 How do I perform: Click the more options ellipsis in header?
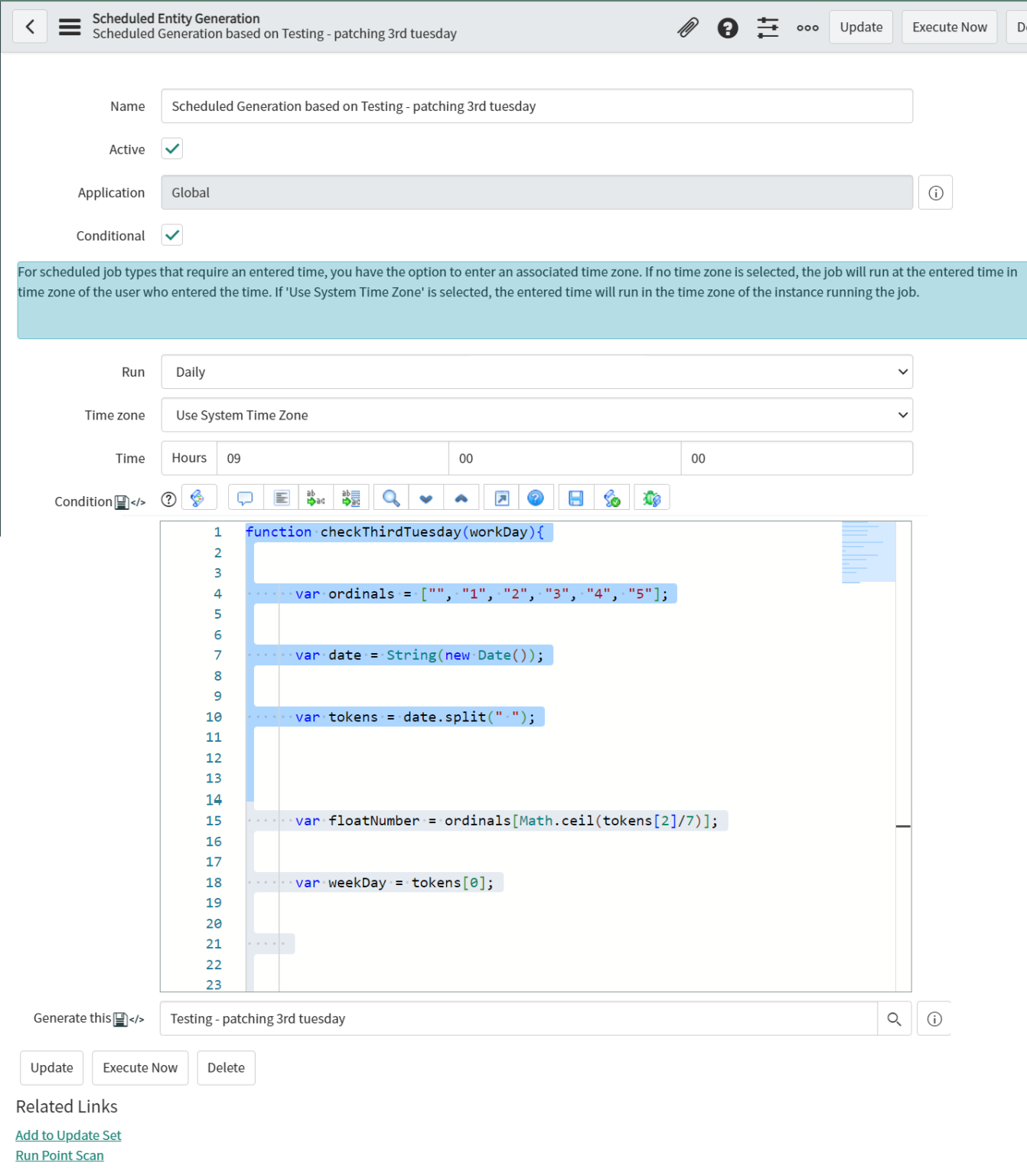pos(807,27)
